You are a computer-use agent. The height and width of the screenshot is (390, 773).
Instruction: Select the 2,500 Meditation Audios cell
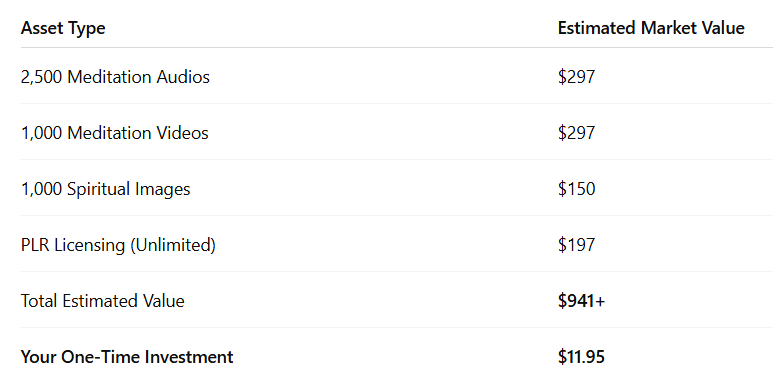(x=115, y=77)
